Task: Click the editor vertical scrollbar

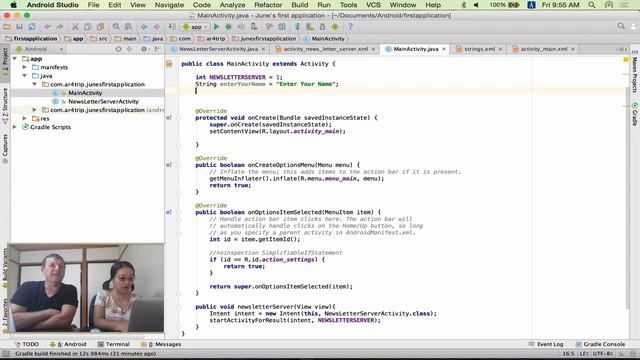Action: click(627, 198)
